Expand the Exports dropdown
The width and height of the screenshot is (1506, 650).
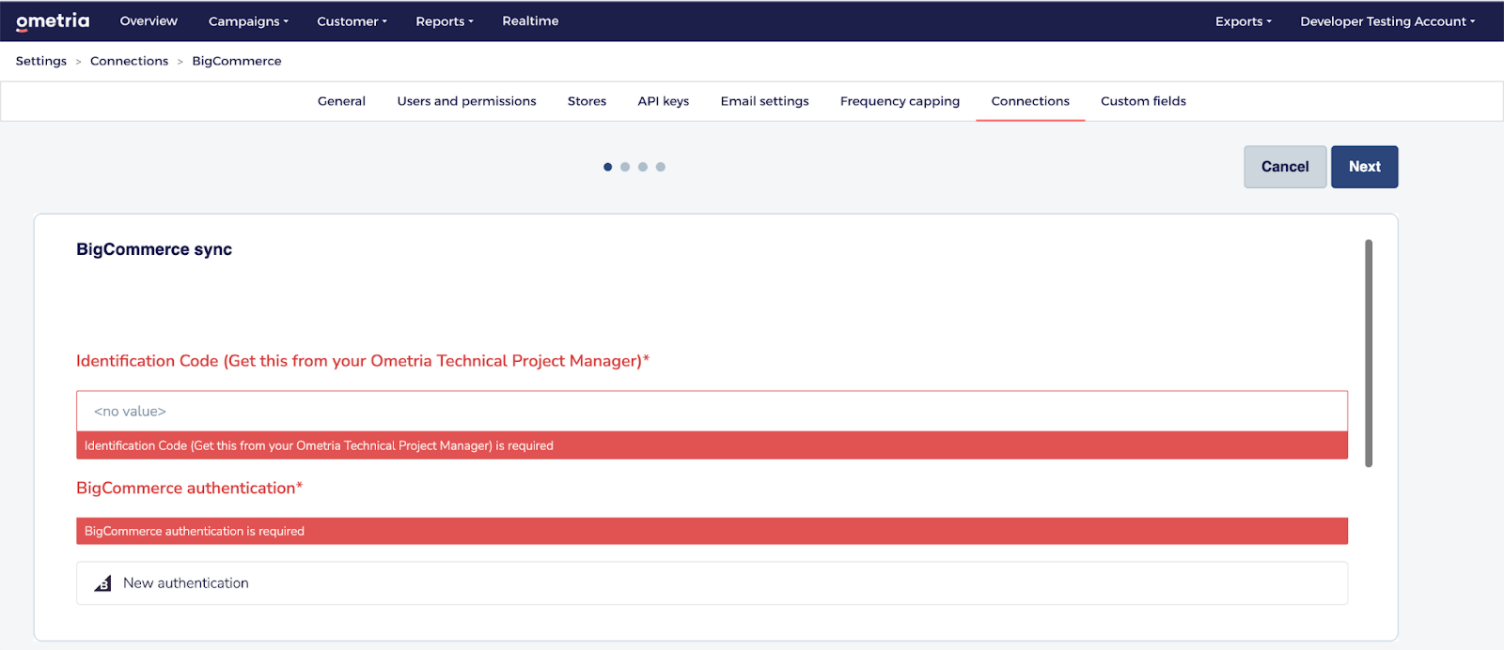pos(1243,21)
